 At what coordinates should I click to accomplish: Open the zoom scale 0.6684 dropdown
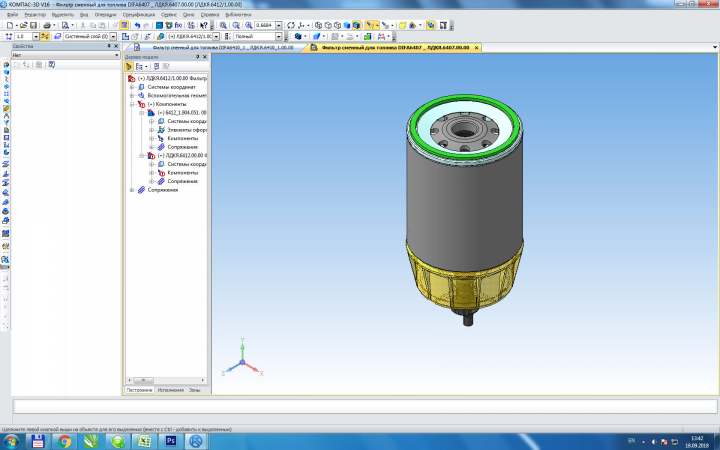coord(278,25)
